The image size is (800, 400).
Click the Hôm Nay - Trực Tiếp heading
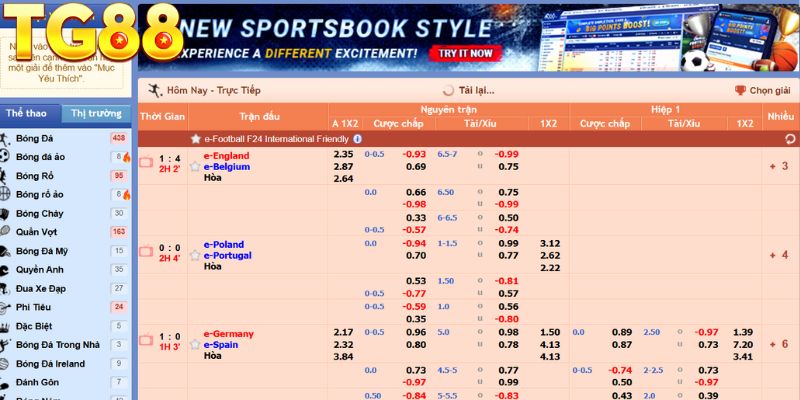(x=213, y=90)
